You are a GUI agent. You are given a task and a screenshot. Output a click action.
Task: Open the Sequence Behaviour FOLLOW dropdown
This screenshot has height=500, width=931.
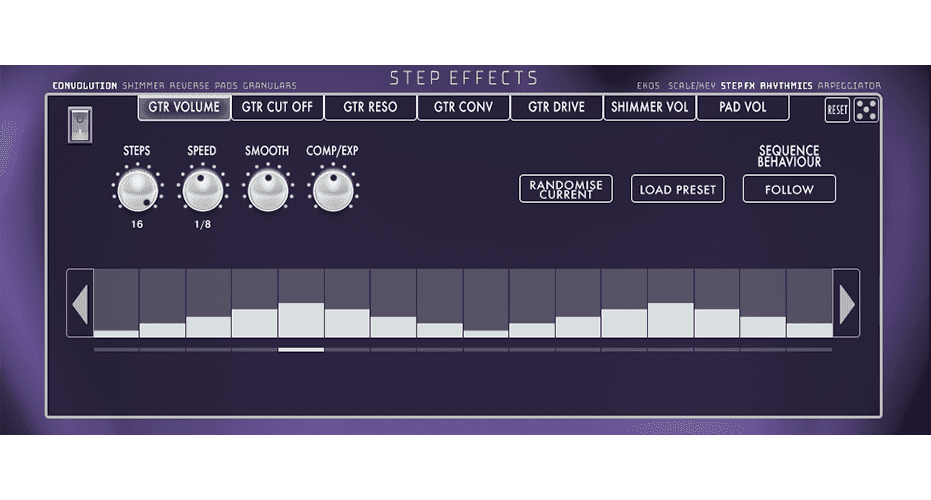789,189
